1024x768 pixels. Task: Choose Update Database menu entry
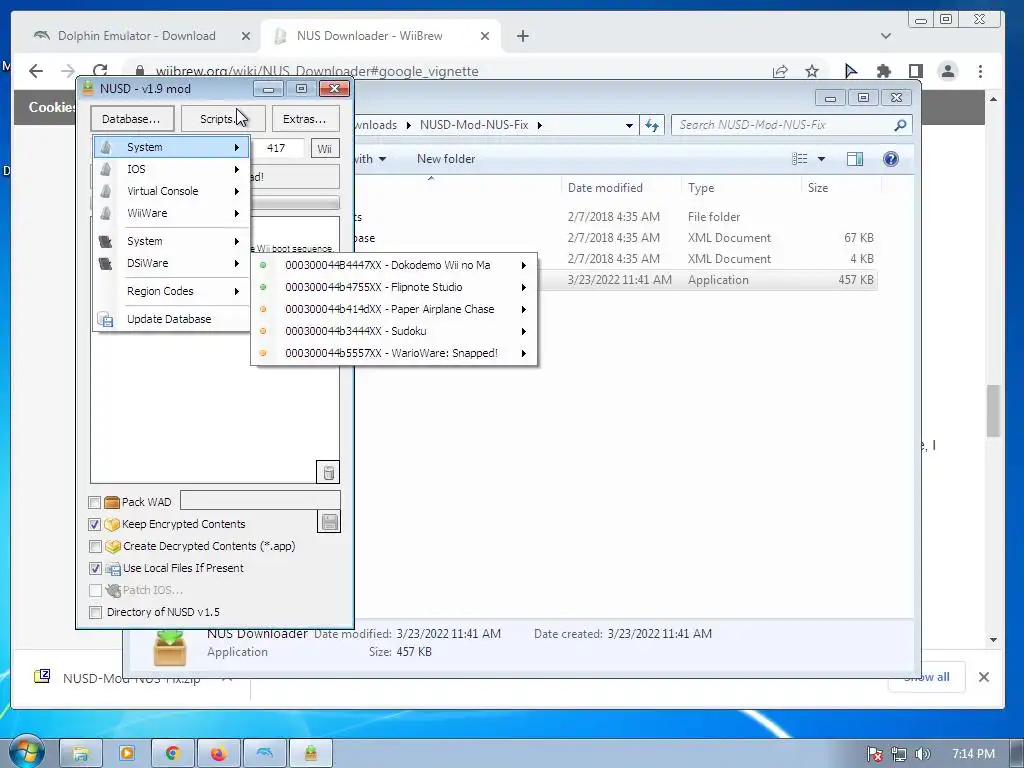tap(171, 319)
